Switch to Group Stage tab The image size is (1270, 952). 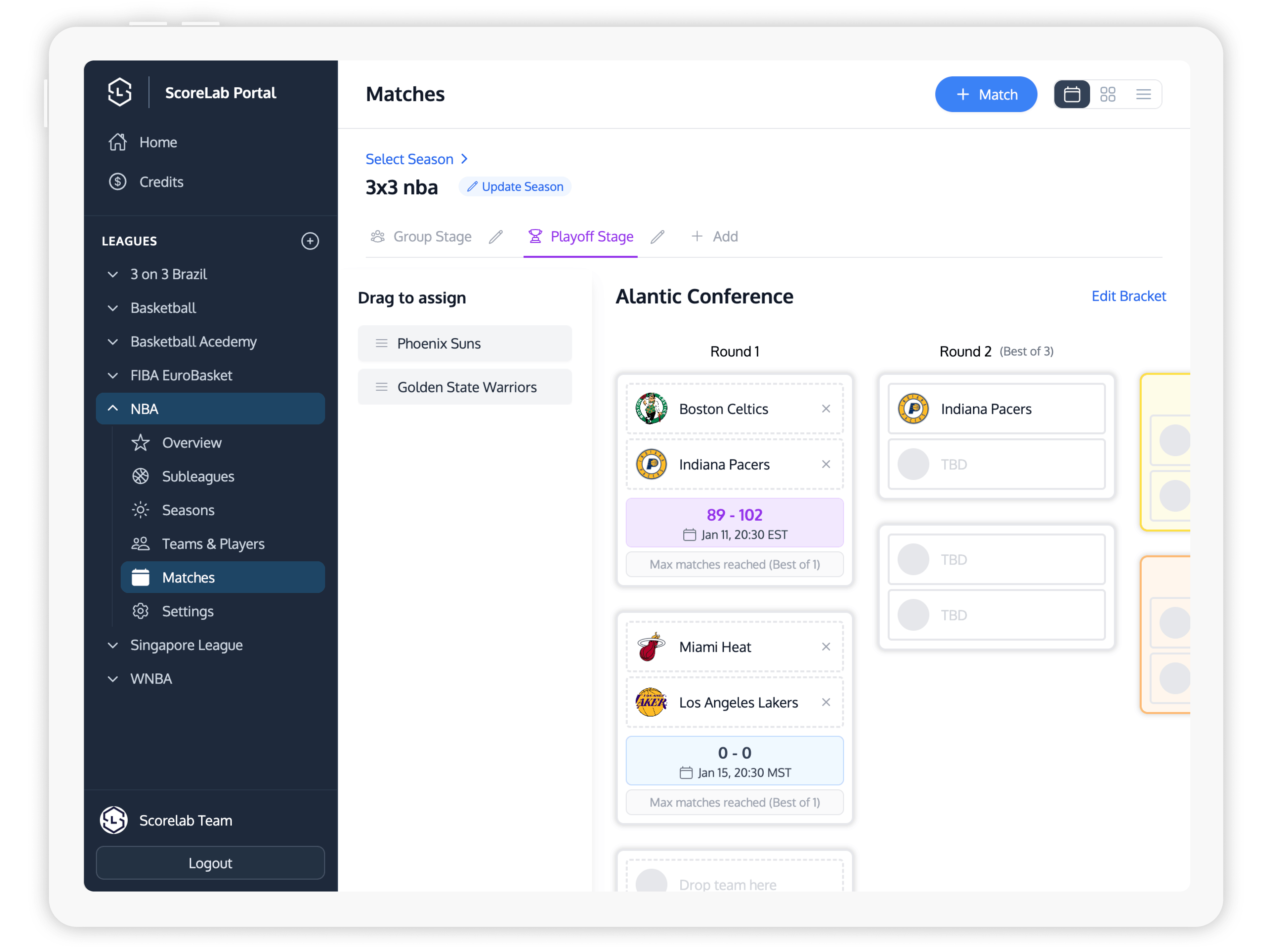(421, 236)
